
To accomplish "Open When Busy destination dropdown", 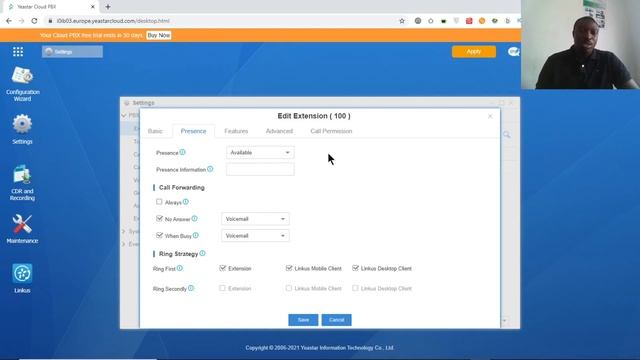I will 255,236.
